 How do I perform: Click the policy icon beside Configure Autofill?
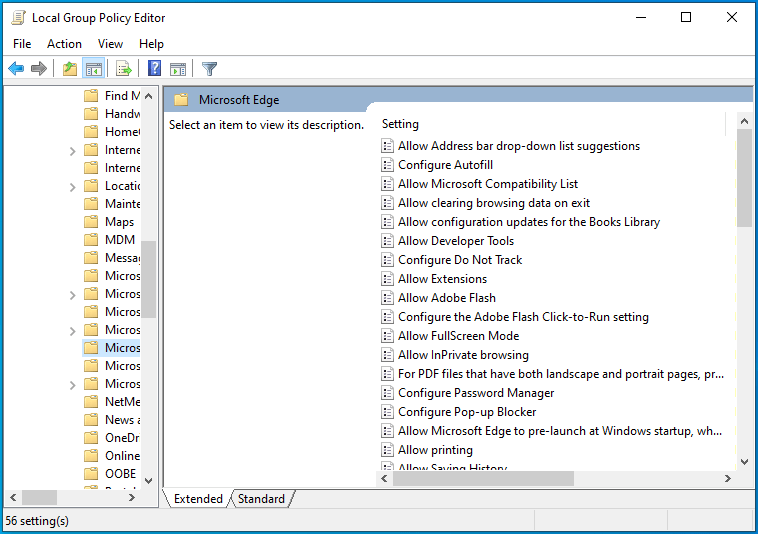(387, 165)
